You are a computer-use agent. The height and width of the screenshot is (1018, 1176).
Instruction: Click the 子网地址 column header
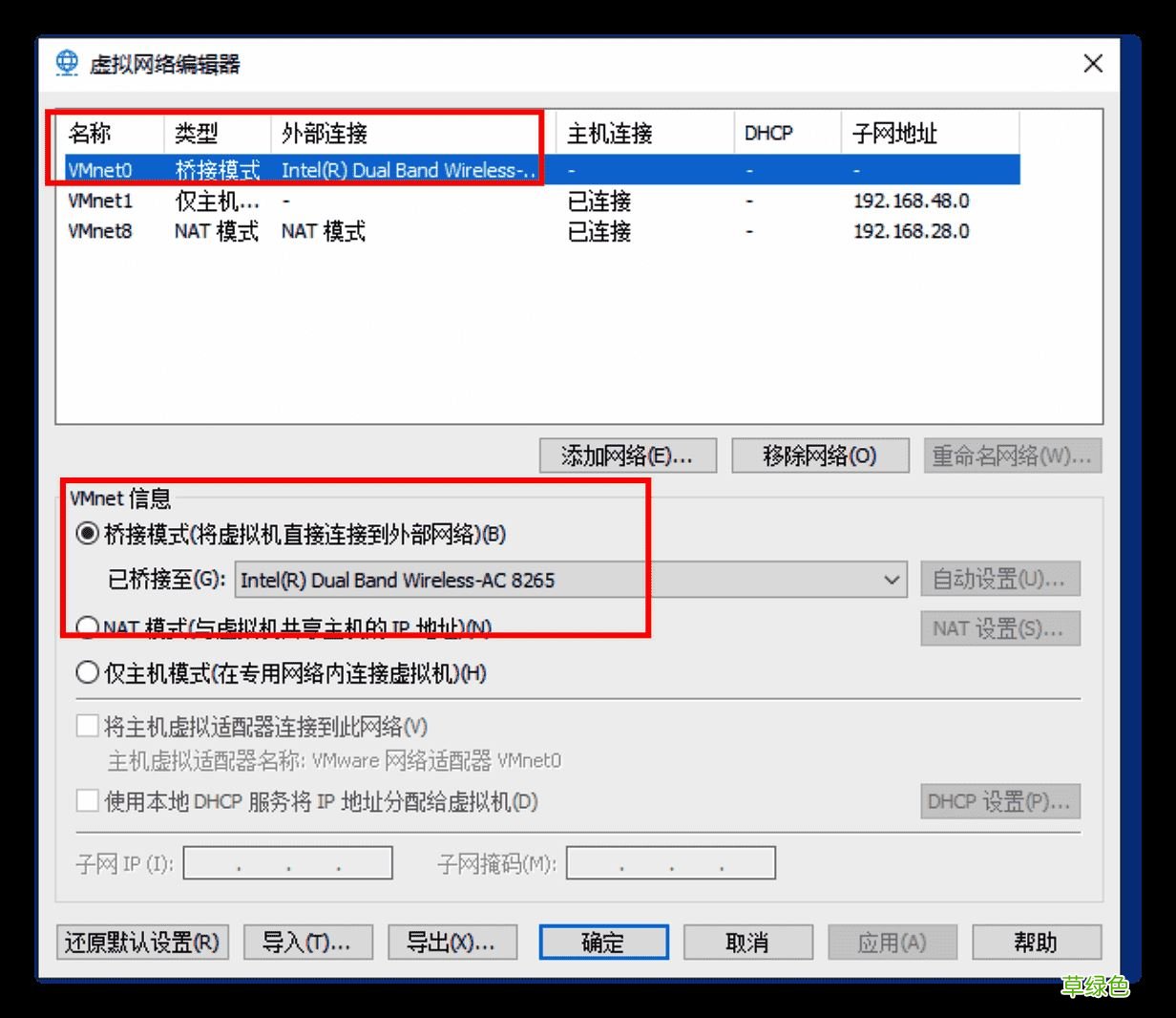[x=931, y=133]
